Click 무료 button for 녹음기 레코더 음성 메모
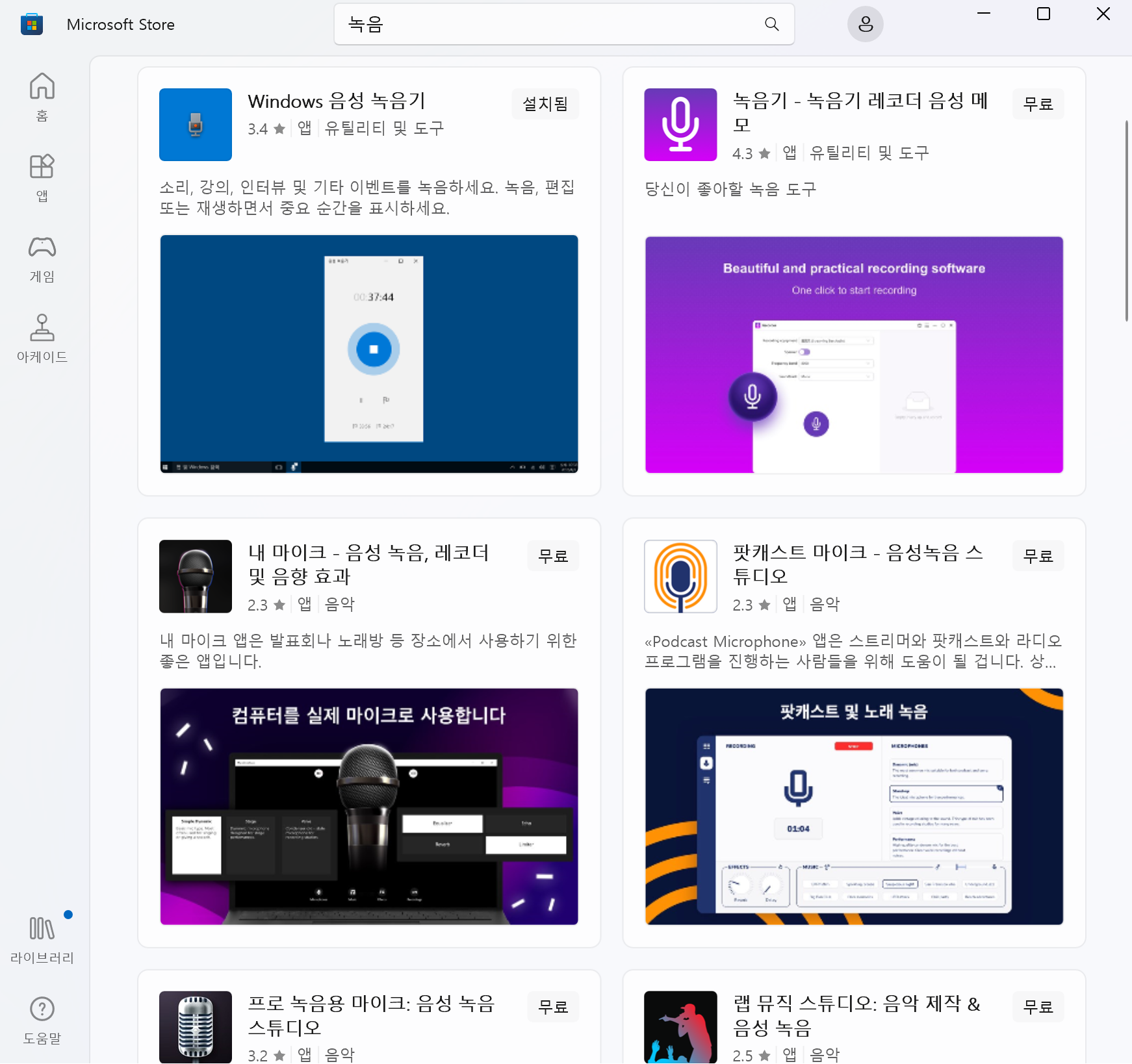This screenshot has width=1132, height=1064. (1038, 104)
